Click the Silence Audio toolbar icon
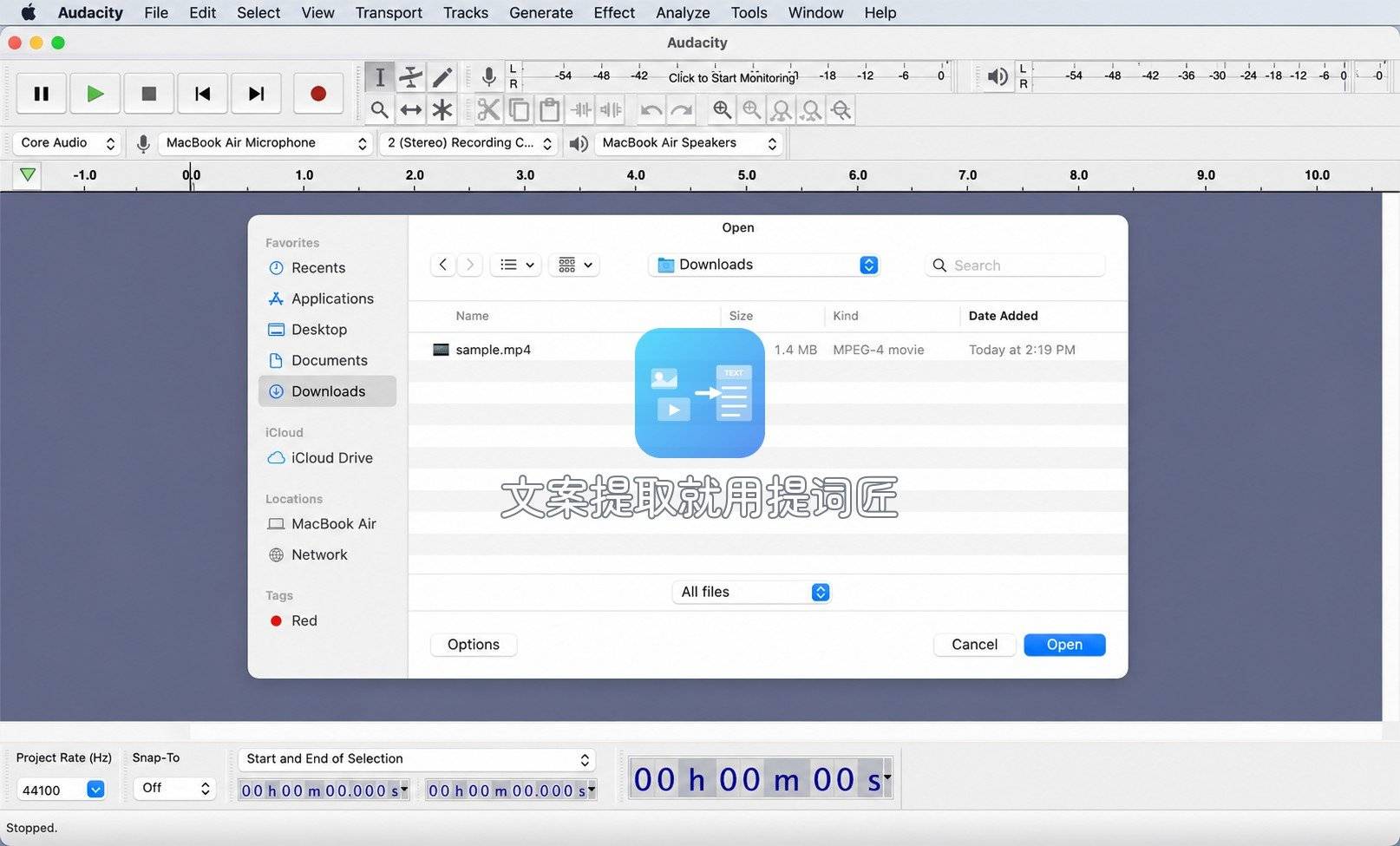Screen dimensions: 1400x846 (x=612, y=110)
